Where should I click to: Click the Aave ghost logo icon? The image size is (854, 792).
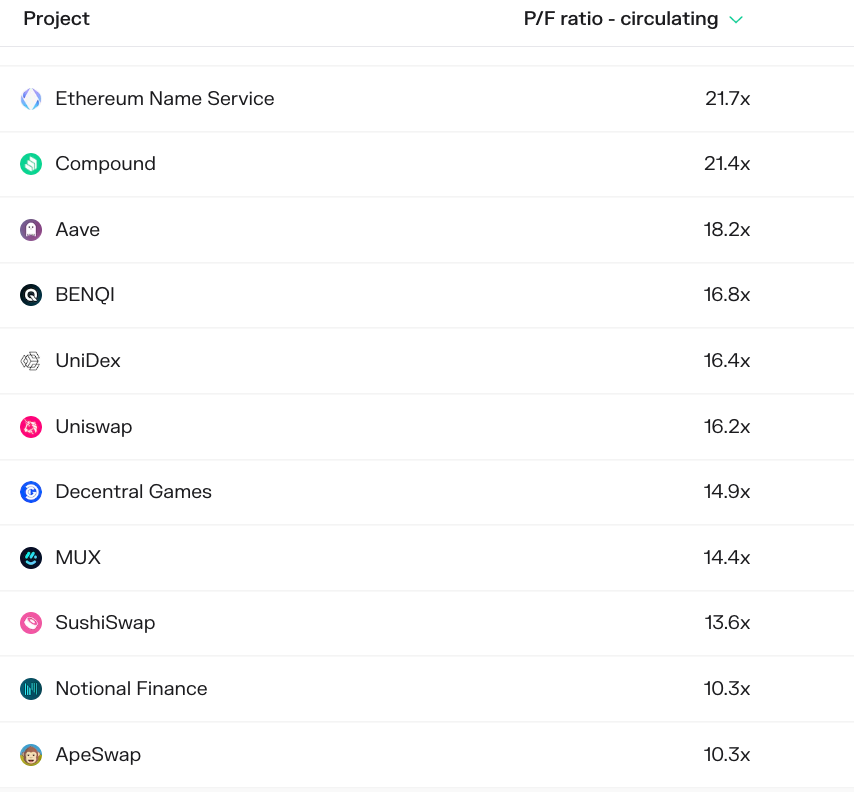pyautogui.click(x=31, y=230)
